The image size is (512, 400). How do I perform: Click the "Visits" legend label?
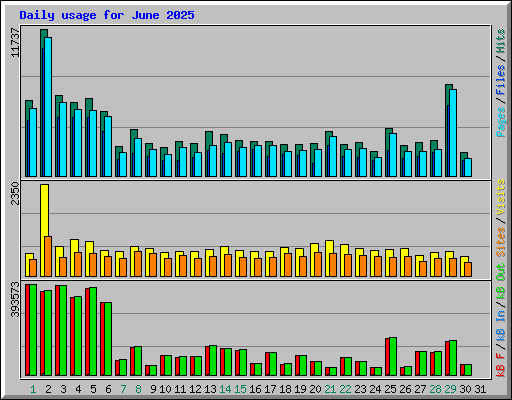[500, 197]
